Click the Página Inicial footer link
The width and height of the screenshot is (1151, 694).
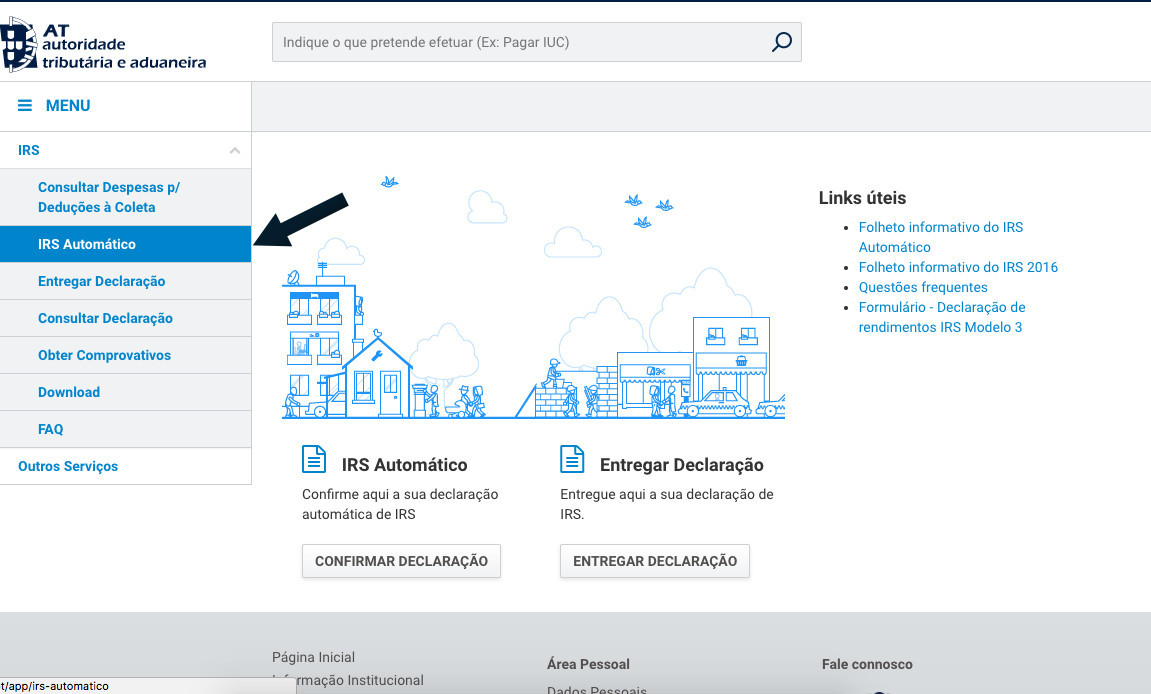coord(313,657)
